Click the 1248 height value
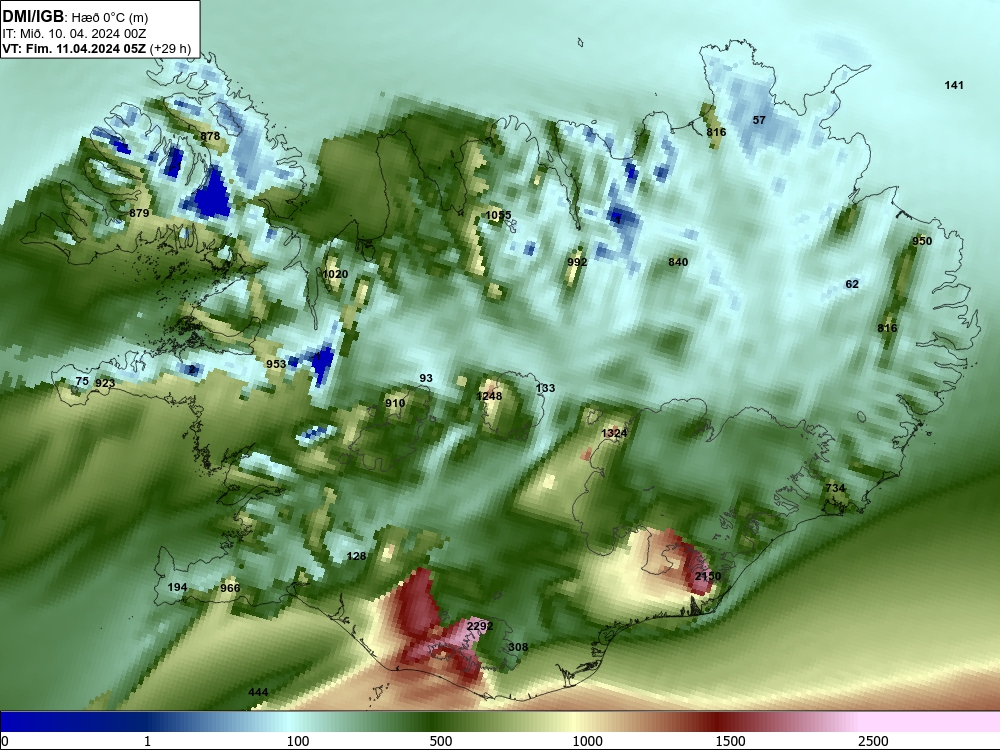 [489, 396]
